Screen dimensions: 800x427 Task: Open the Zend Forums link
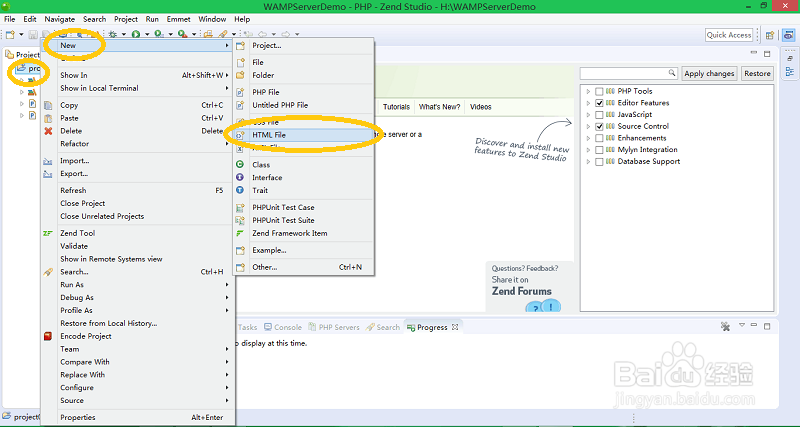click(521, 291)
